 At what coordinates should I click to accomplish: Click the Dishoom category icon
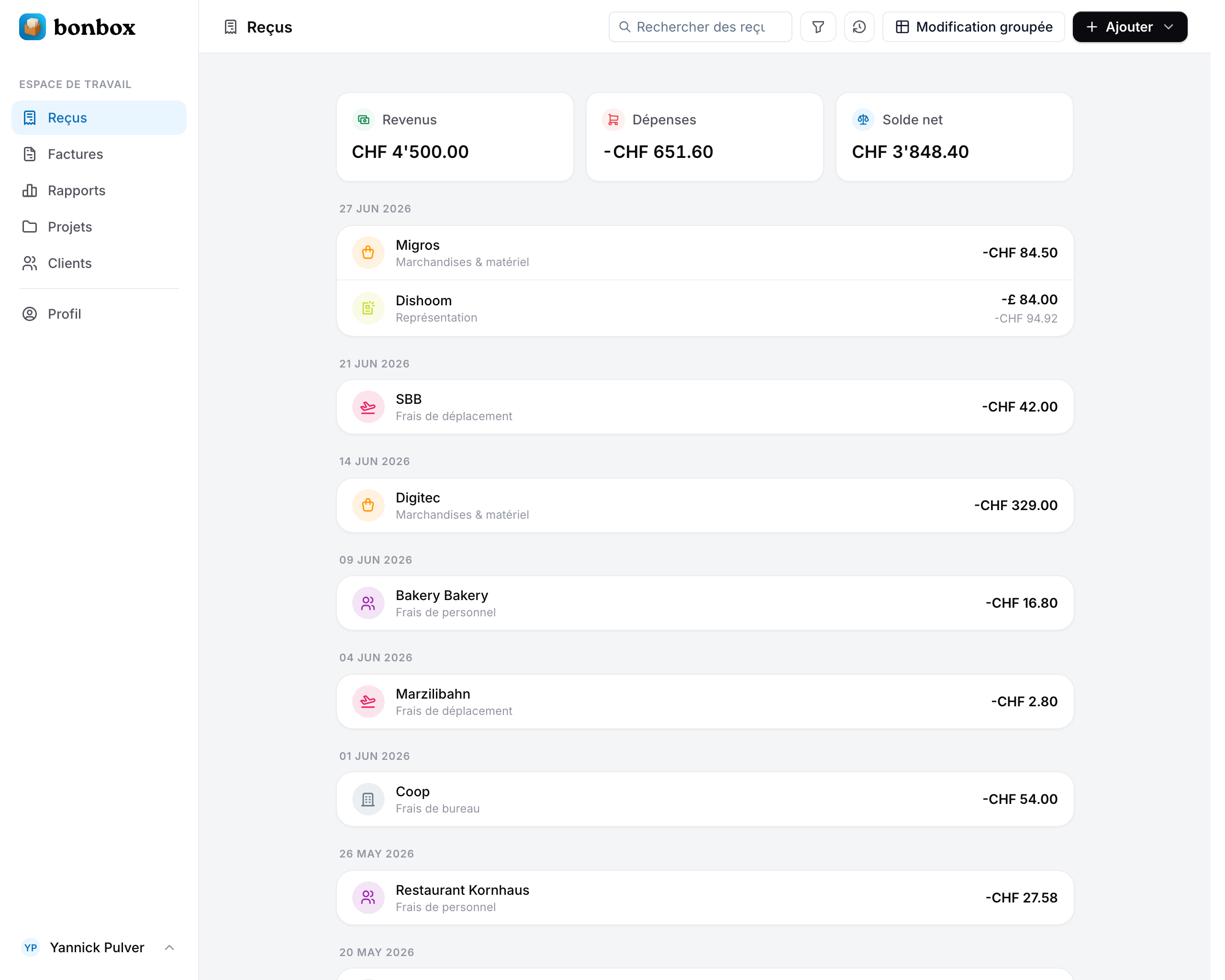pyautogui.click(x=368, y=308)
